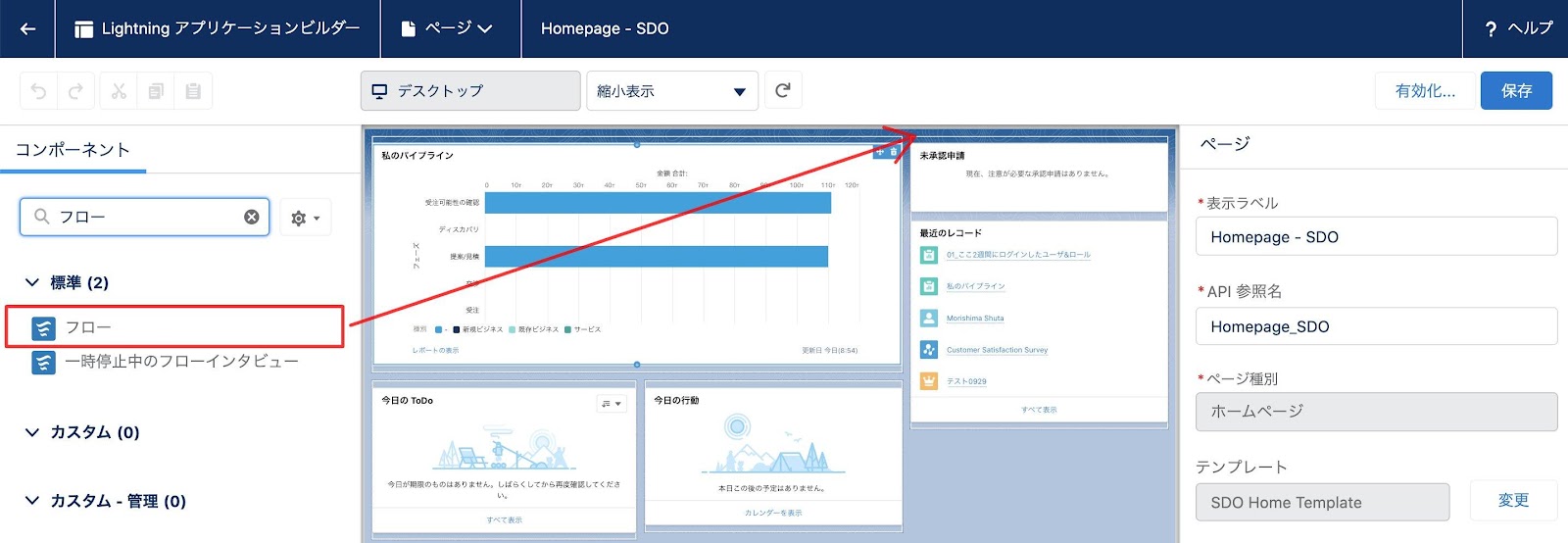
Task: Select the コンポーネント tab
Action: (73, 150)
